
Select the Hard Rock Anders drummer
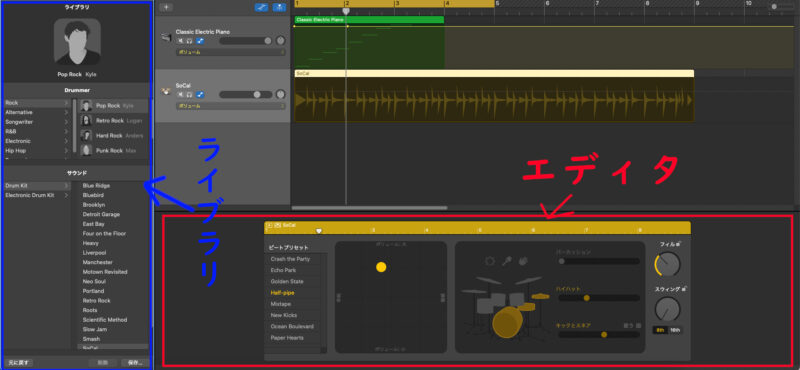[x=114, y=136]
